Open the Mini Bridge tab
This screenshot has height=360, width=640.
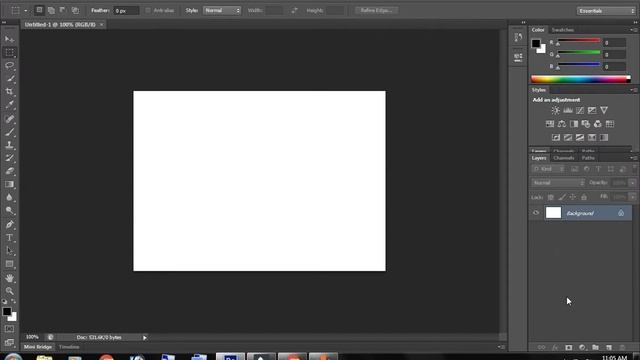pos(38,347)
